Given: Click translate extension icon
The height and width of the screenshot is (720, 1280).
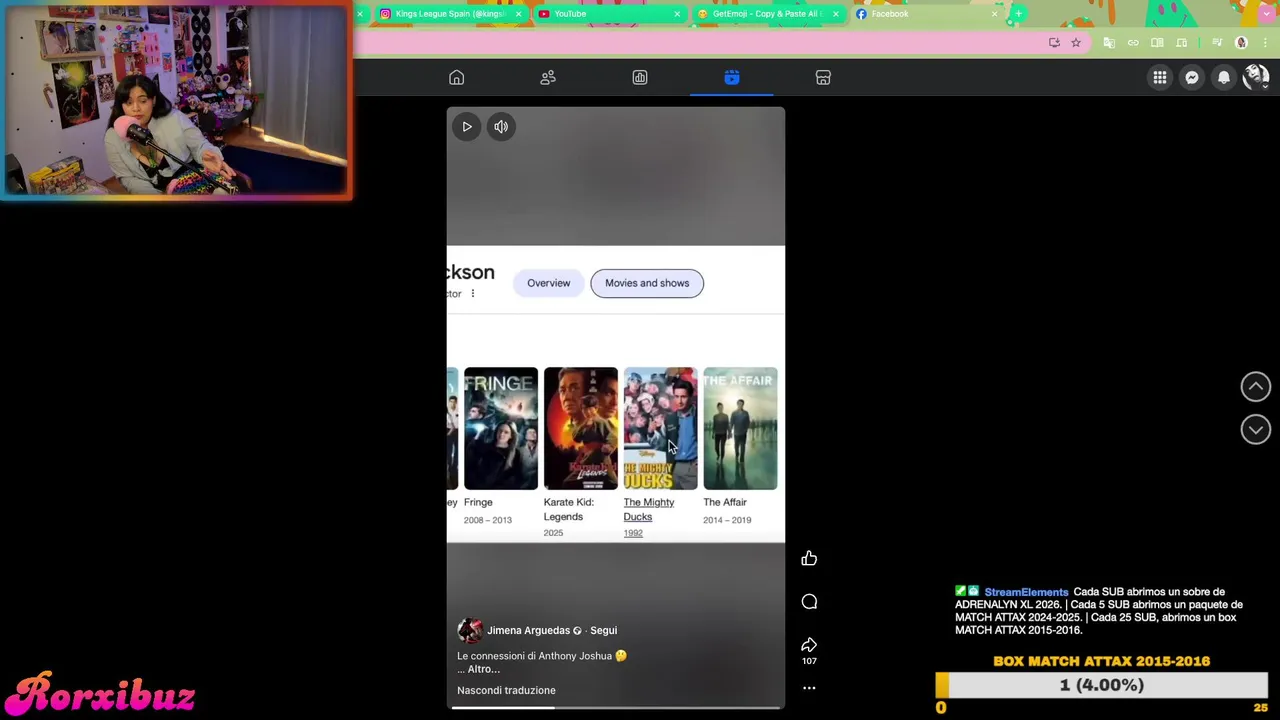Looking at the screenshot, I should [x=1109, y=43].
